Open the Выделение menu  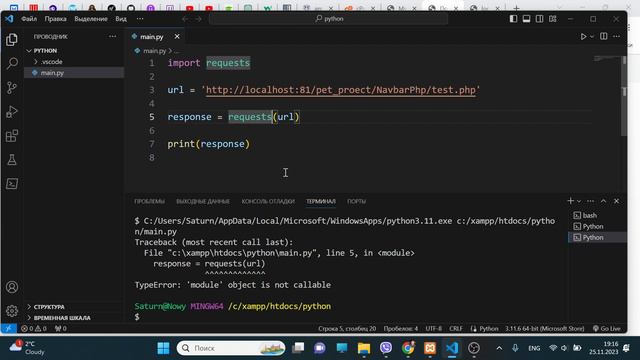[x=91, y=19]
